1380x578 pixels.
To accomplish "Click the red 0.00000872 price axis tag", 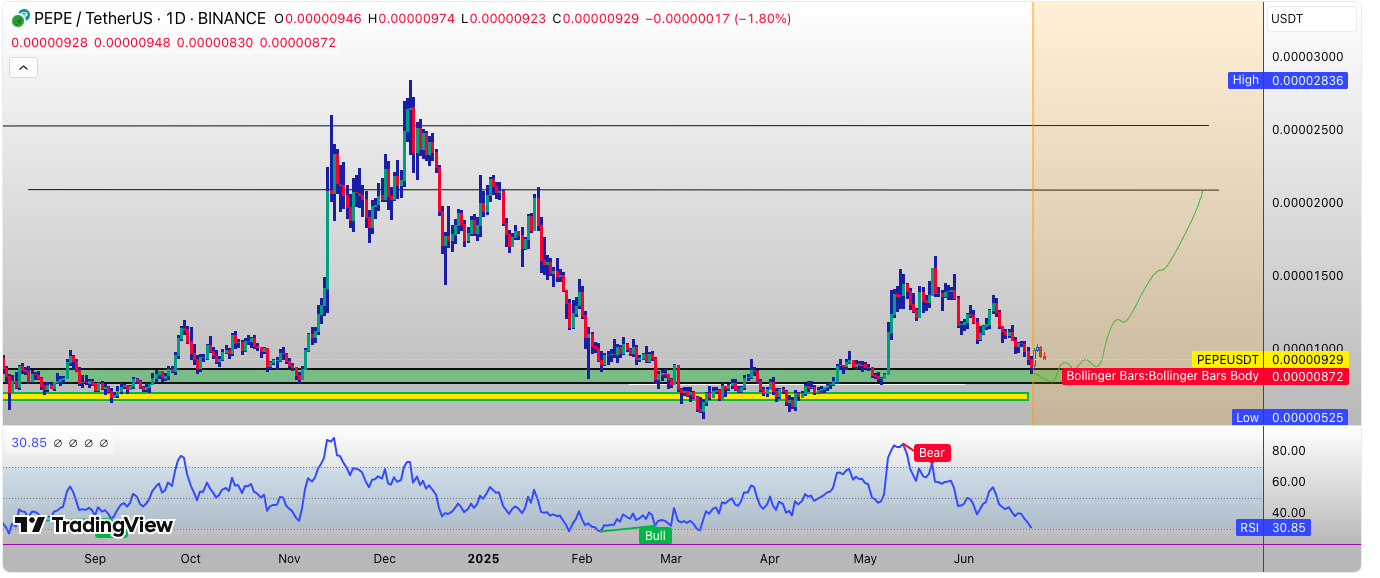I will [1308, 376].
